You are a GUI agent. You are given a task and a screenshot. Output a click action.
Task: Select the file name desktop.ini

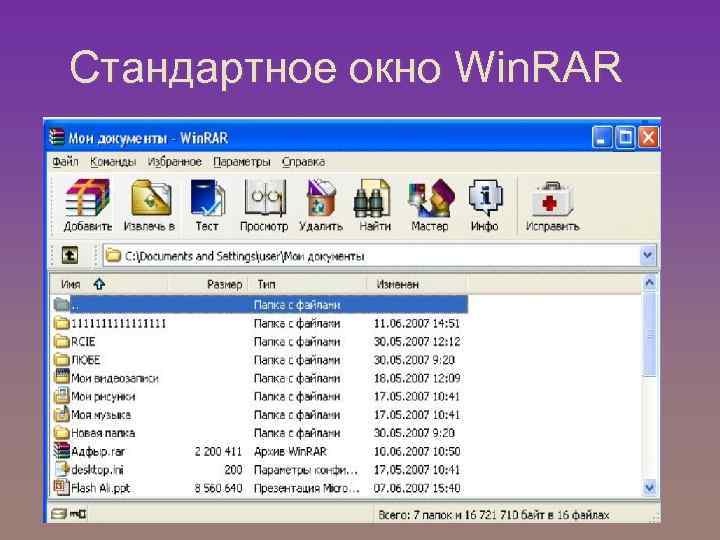97,470
